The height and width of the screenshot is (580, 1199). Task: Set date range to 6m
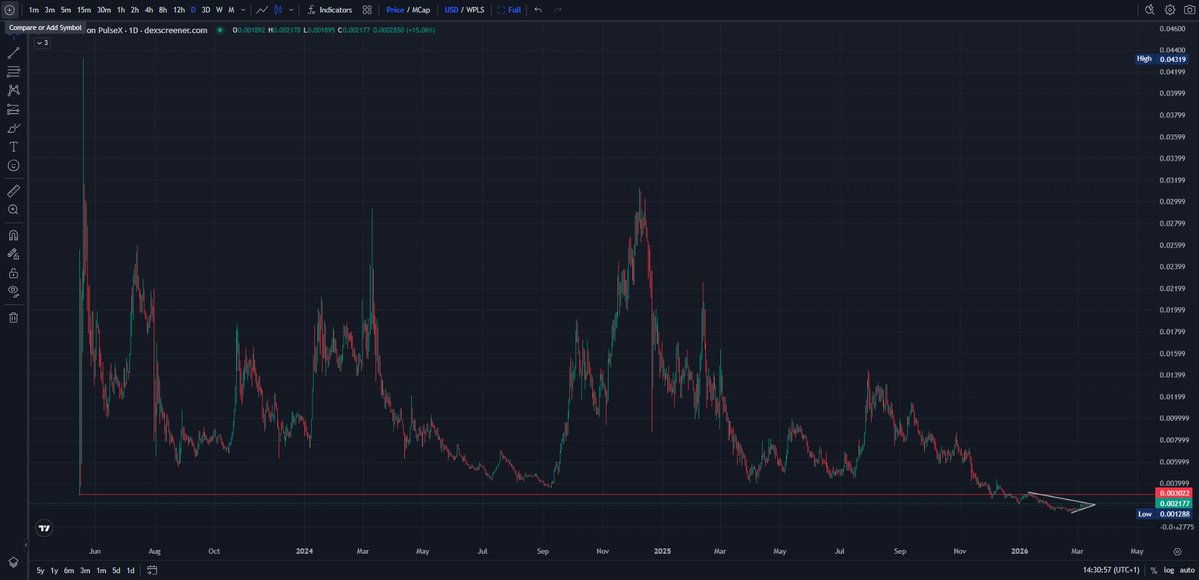pyautogui.click(x=69, y=571)
